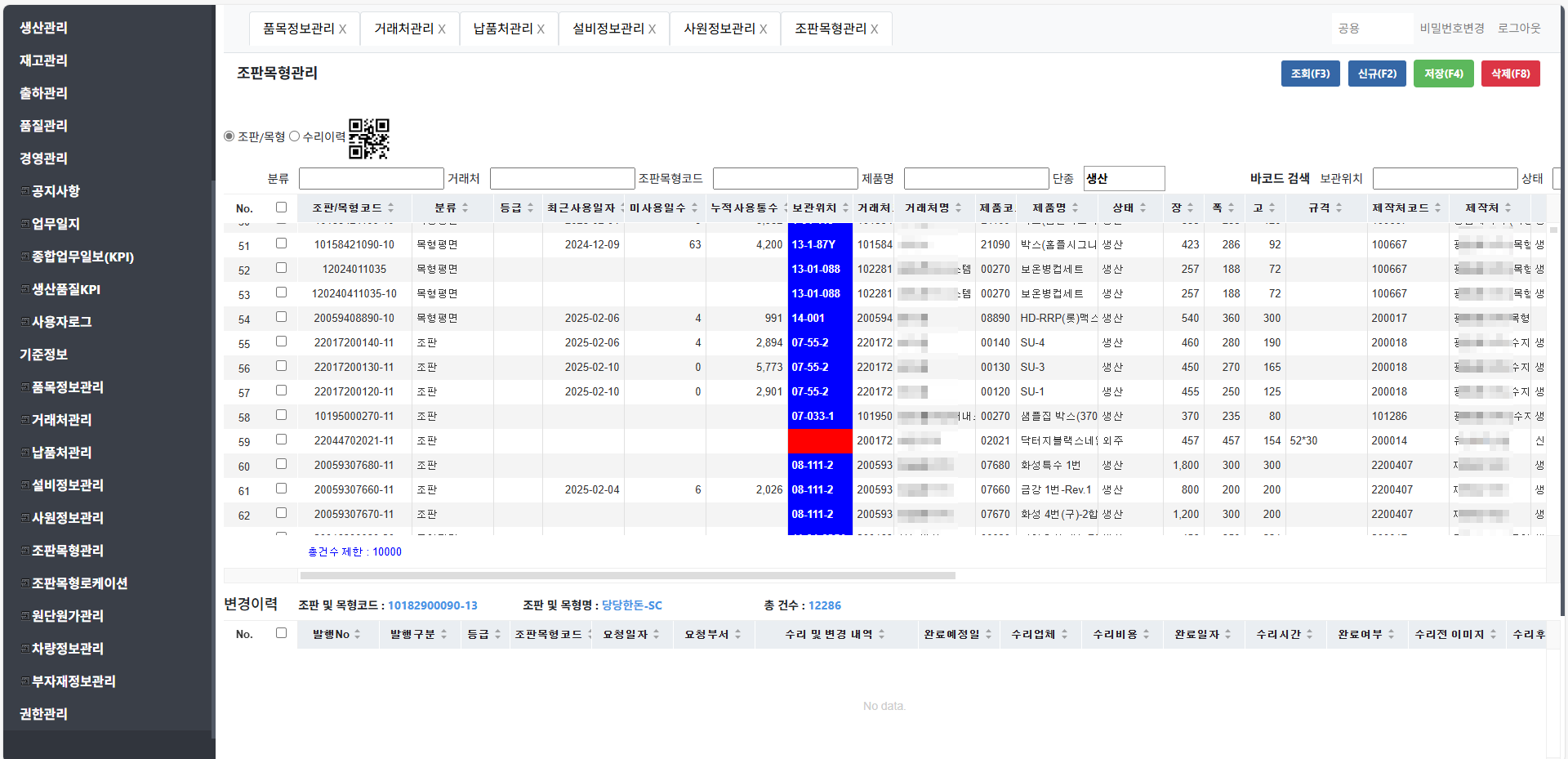Check the checkbox for row 57
This screenshot has width=1568, height=759.
[282, 391]
